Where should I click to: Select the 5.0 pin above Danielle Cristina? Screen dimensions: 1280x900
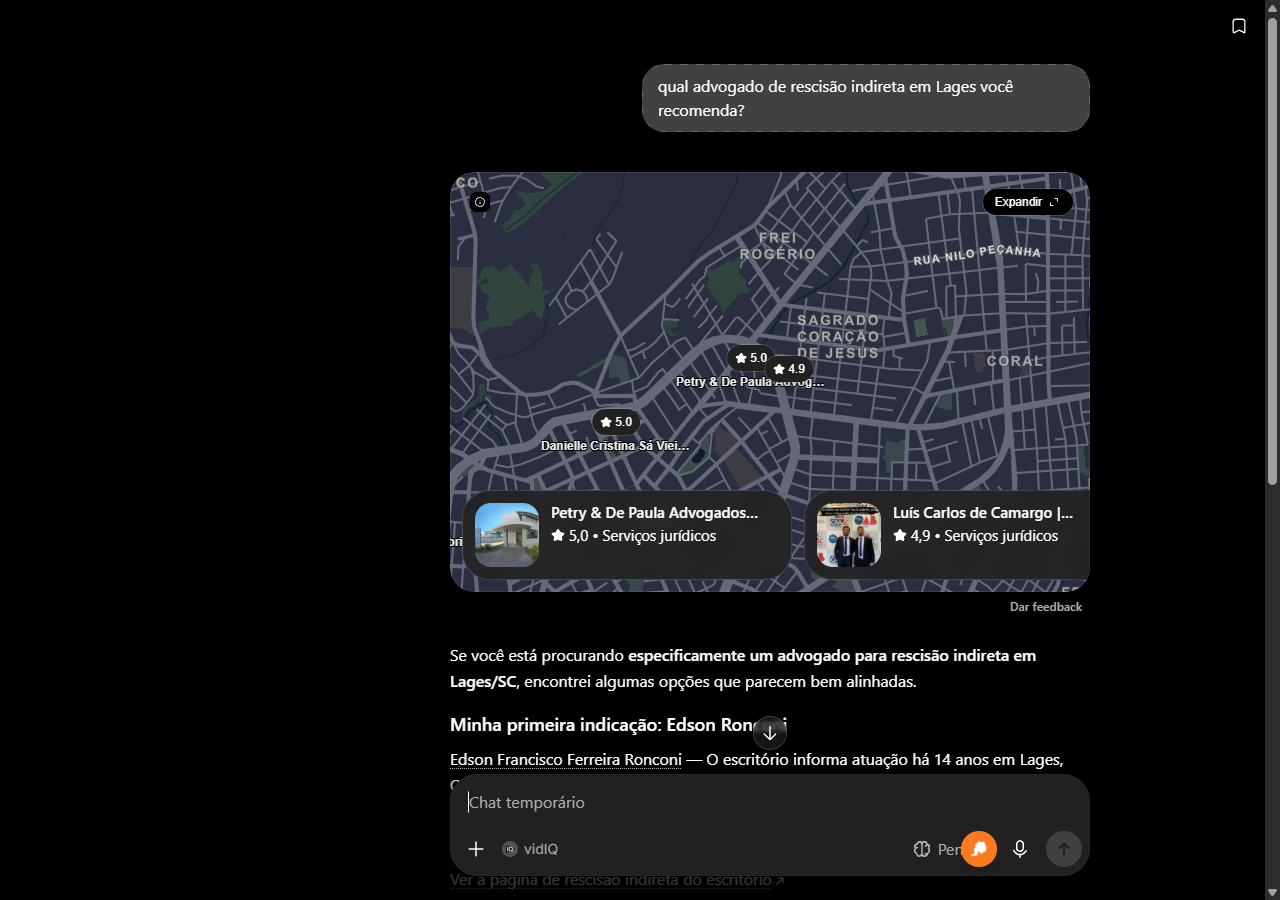[615, 422]
